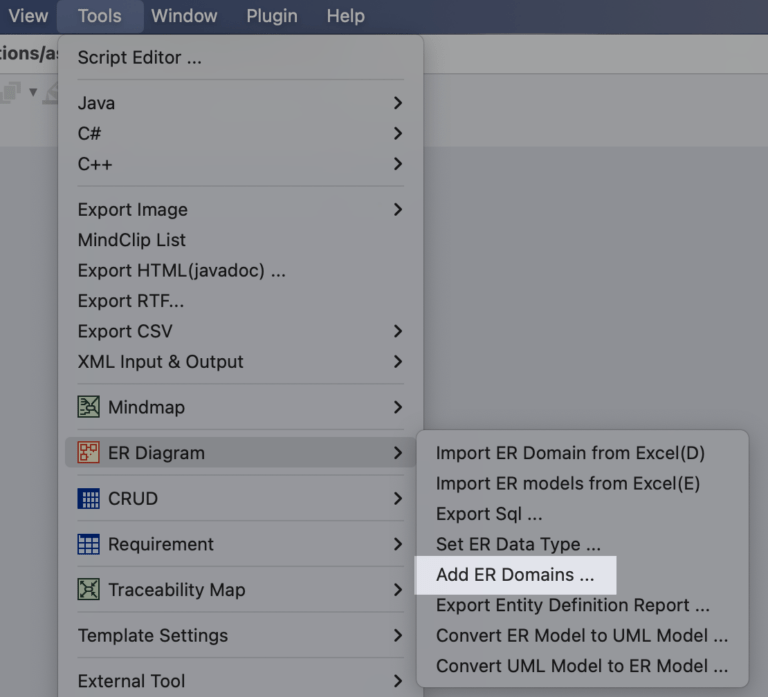Select Import ER Domain from Excel(D)
The width and height of the screenshot is (768, 697).
click(570, 453)
